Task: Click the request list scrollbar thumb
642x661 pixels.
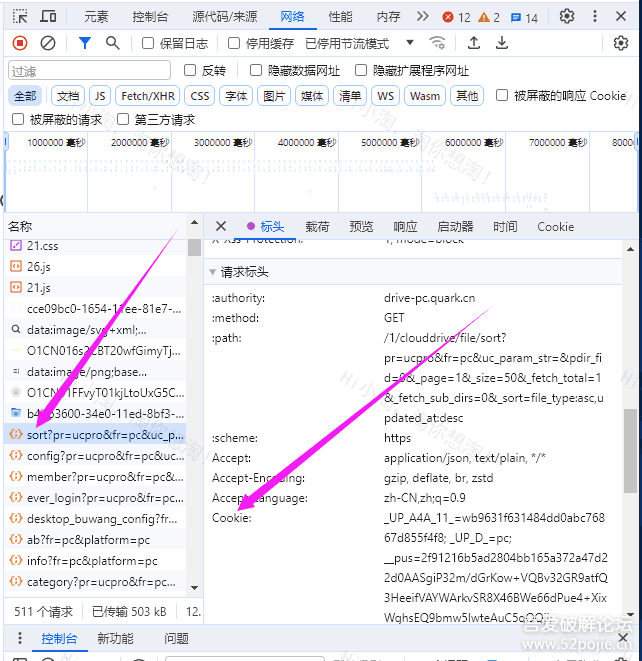Action: pos(194,247)
